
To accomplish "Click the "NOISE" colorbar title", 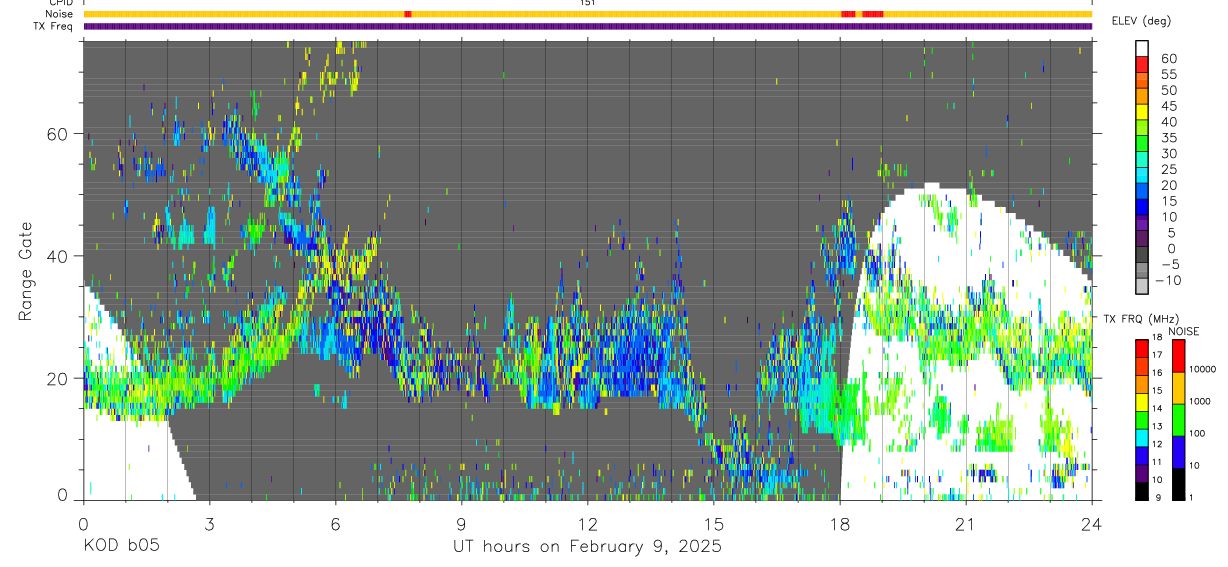I will coord(1183,331).
